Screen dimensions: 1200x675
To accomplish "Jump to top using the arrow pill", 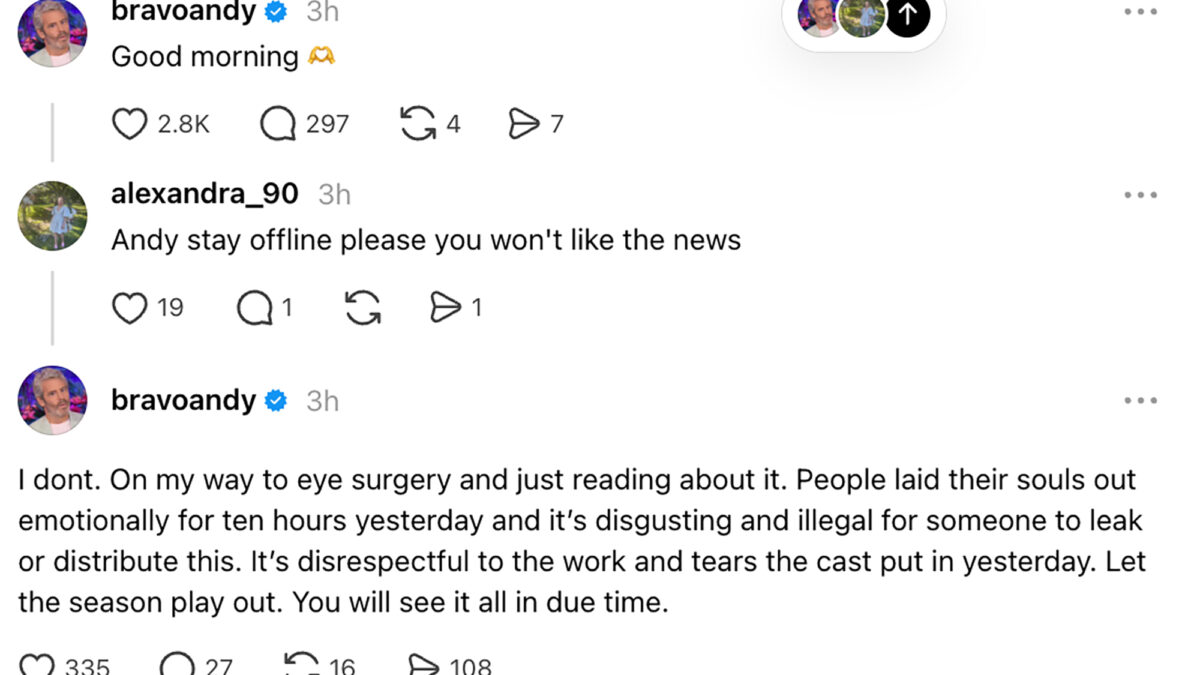I will [907, 15].
